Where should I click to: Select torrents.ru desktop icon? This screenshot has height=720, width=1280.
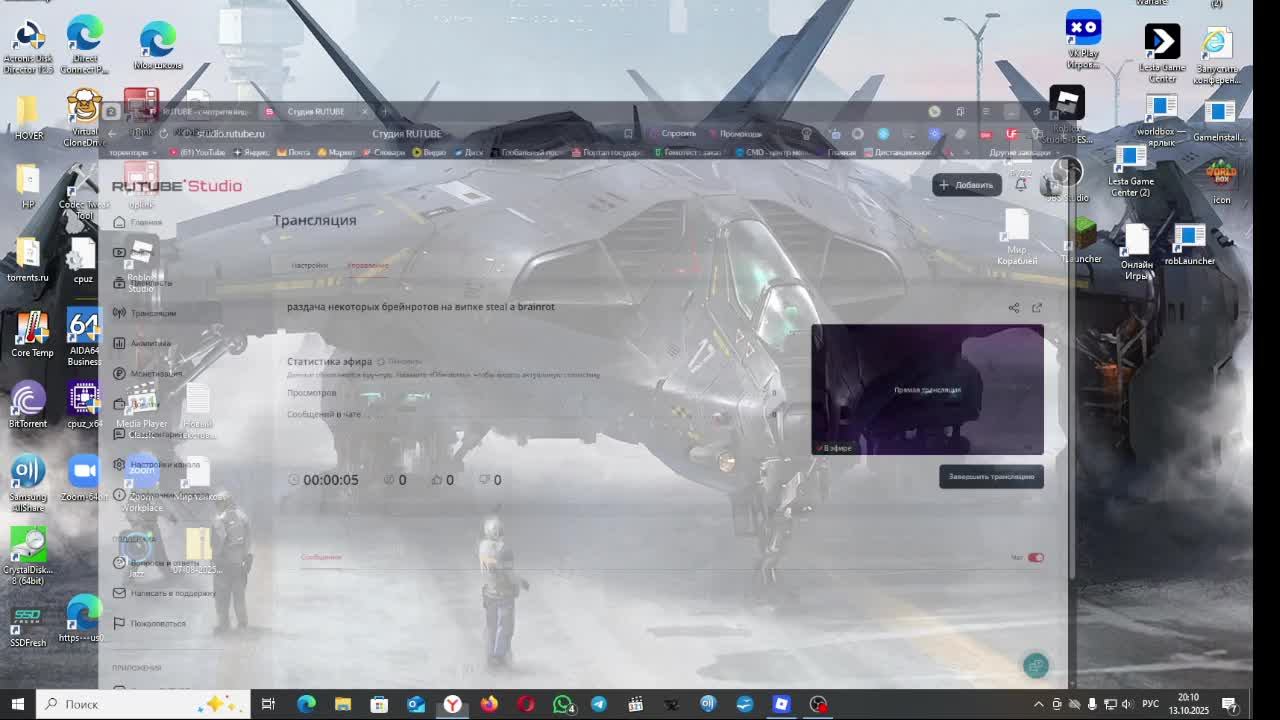coord(28,260)
